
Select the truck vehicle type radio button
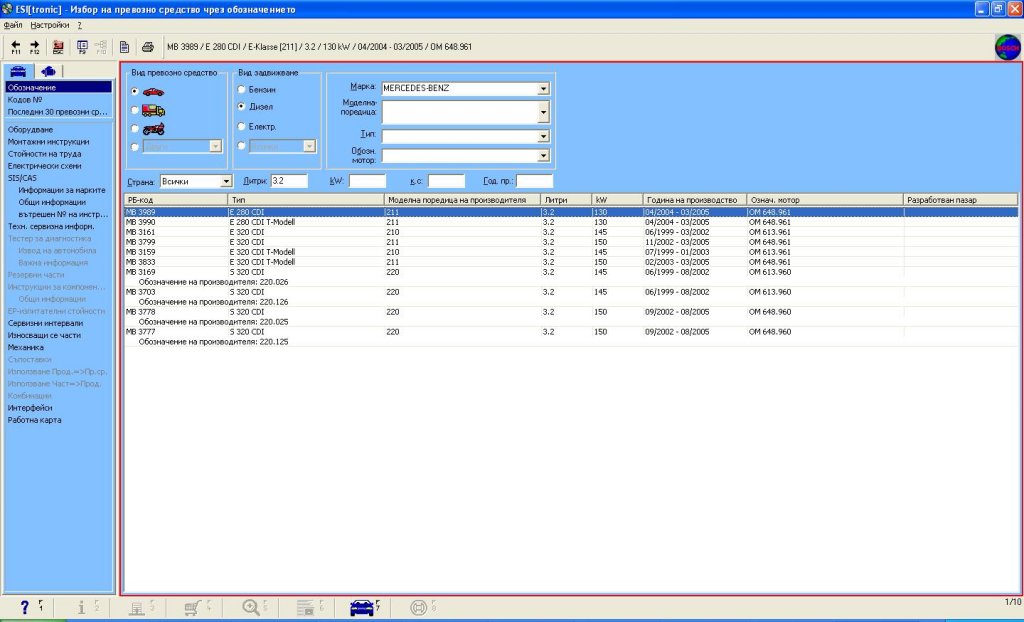[135, 110]
